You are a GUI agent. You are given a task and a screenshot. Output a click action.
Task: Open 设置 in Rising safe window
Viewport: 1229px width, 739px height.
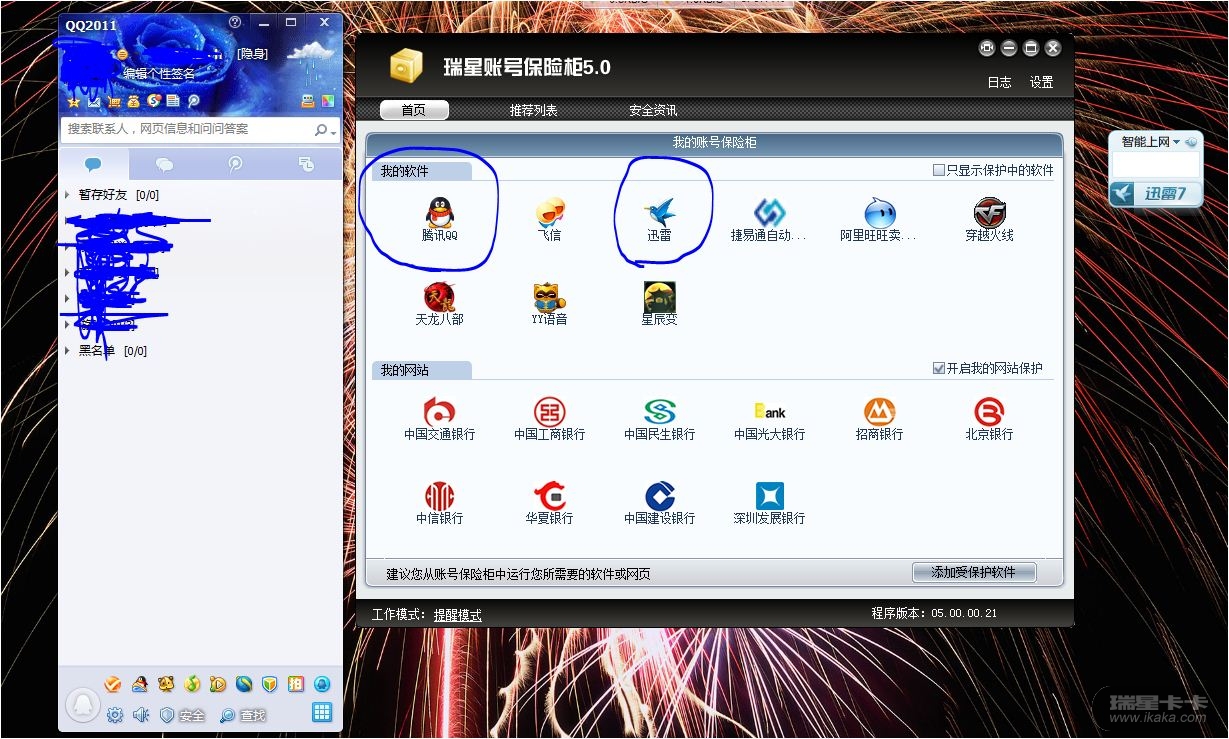pos(1041,83)
